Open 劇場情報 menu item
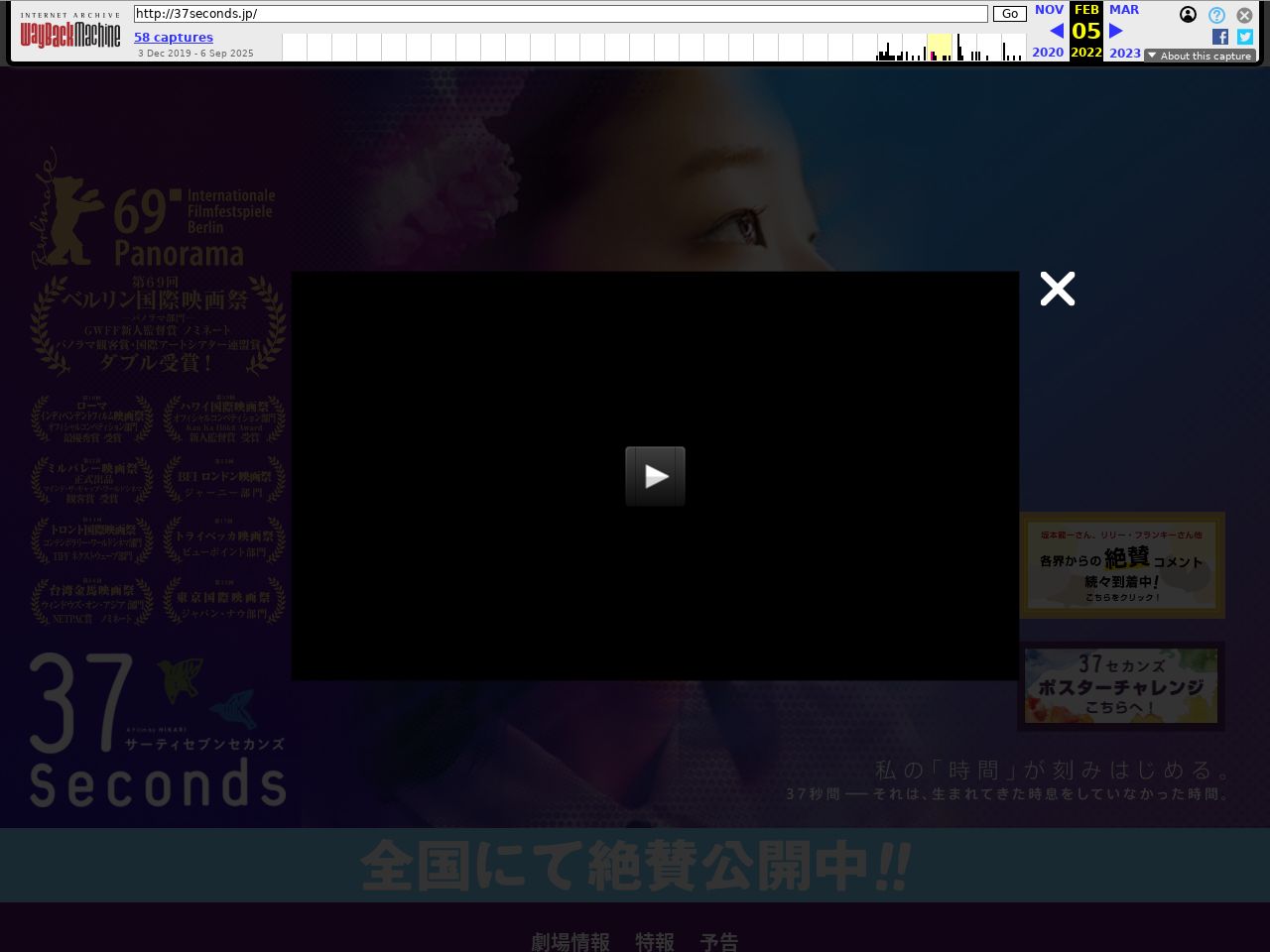The image size is (1270, 952). (x=571, y=941)
